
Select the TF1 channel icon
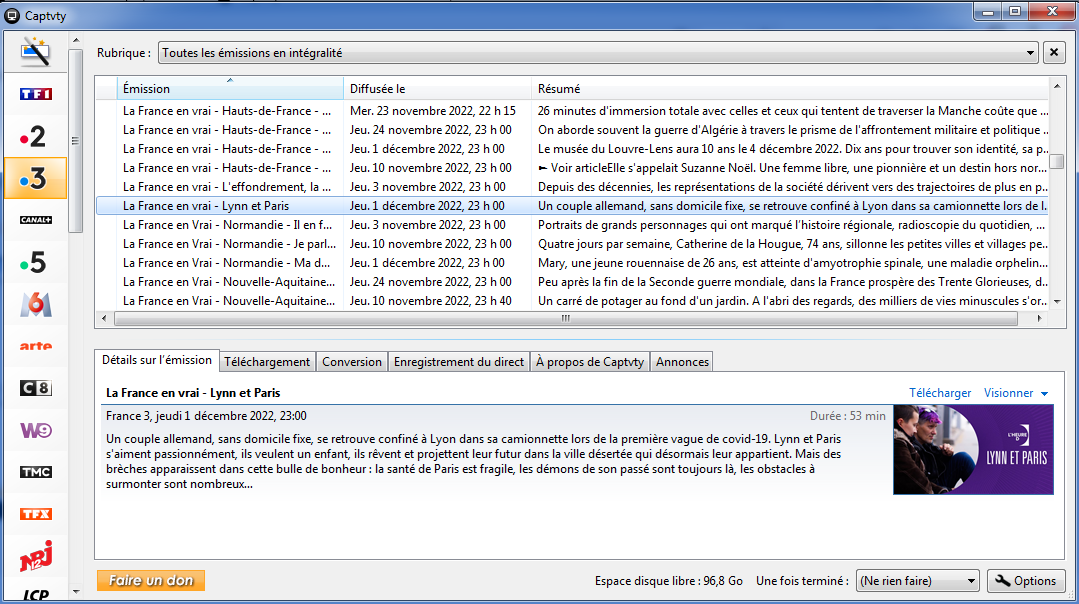(x=36, y=94)
